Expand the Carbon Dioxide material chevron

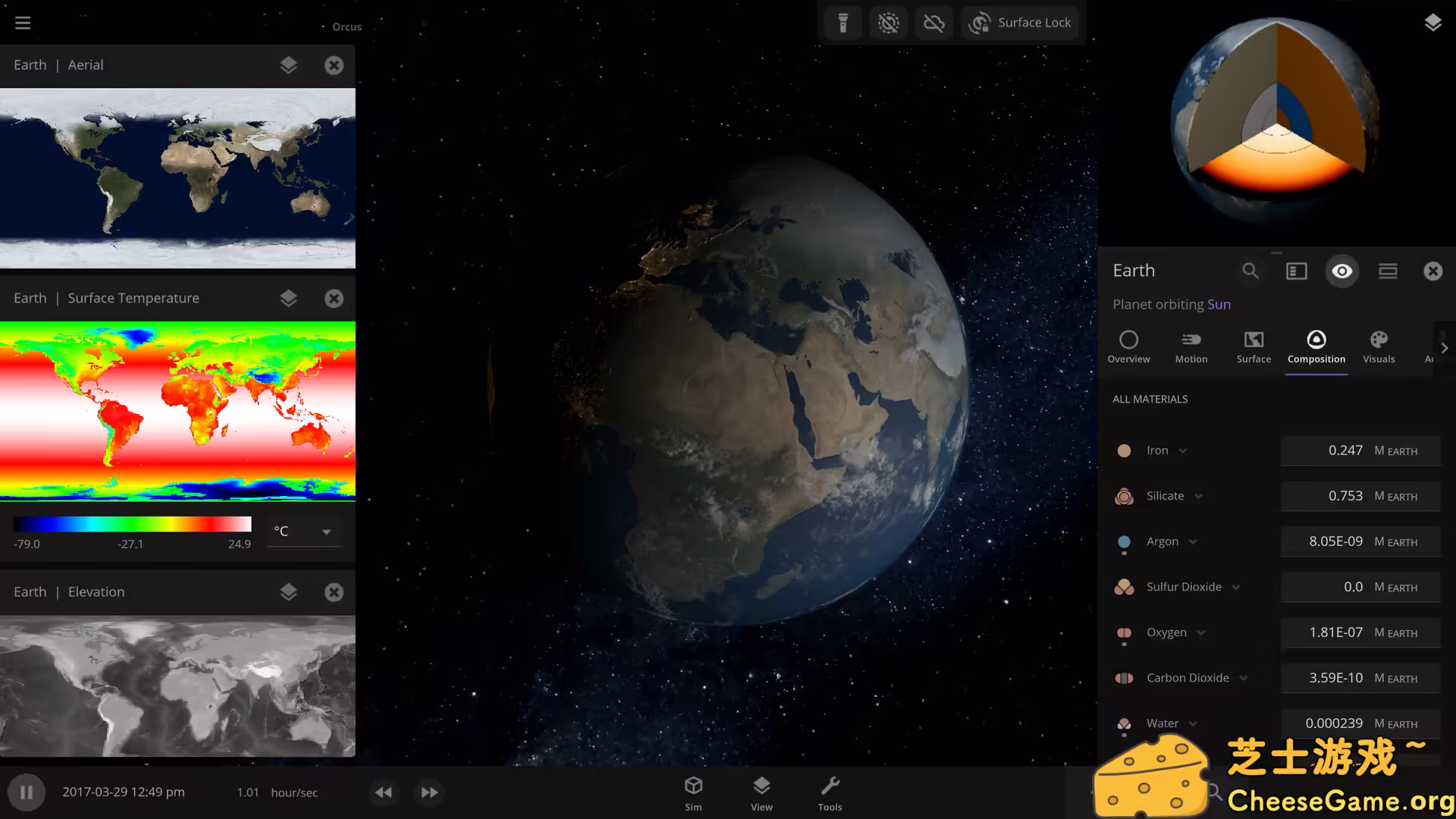[x=1244, y=679]
